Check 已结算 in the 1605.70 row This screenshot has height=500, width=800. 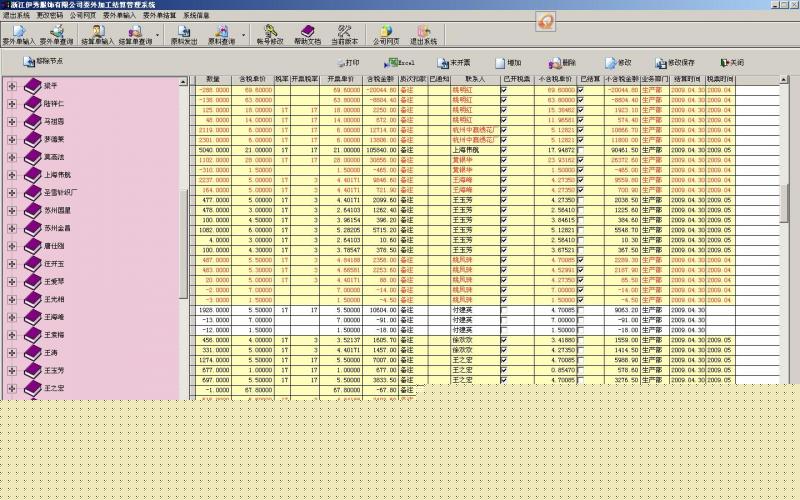pyautogui.click(x=580, y=340)
